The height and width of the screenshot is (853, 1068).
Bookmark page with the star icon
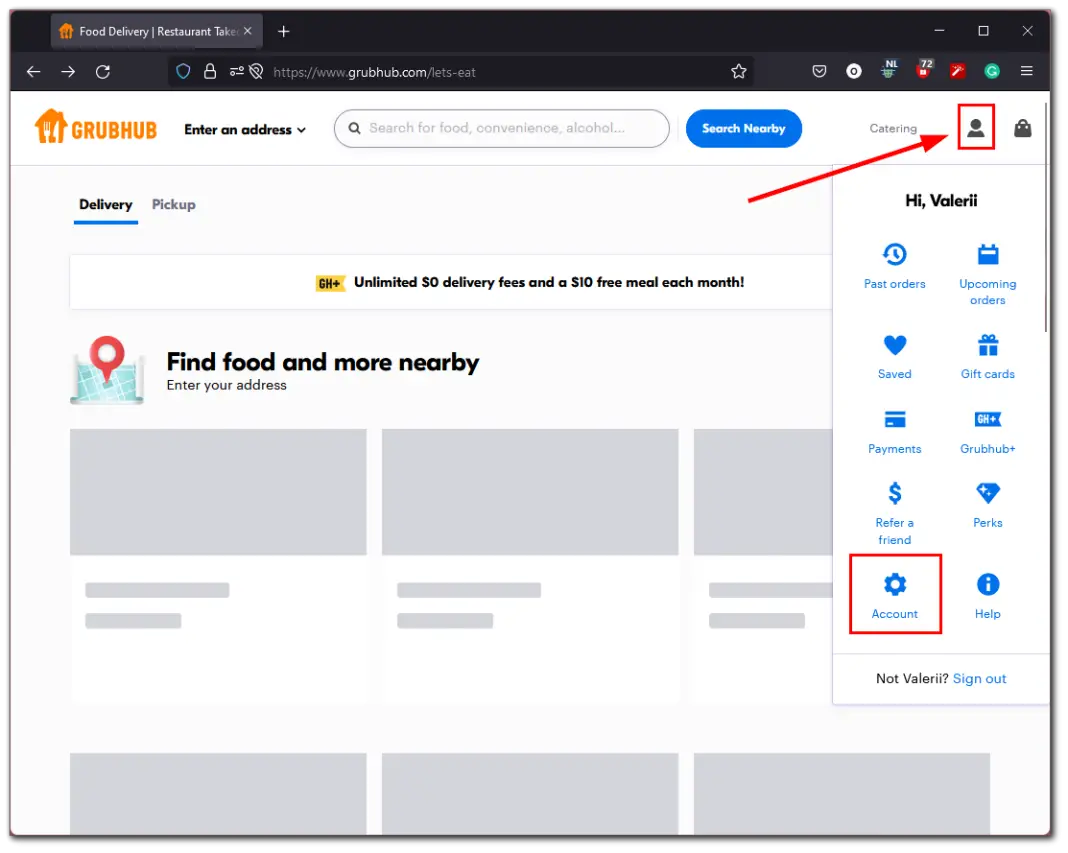(739, 71)
